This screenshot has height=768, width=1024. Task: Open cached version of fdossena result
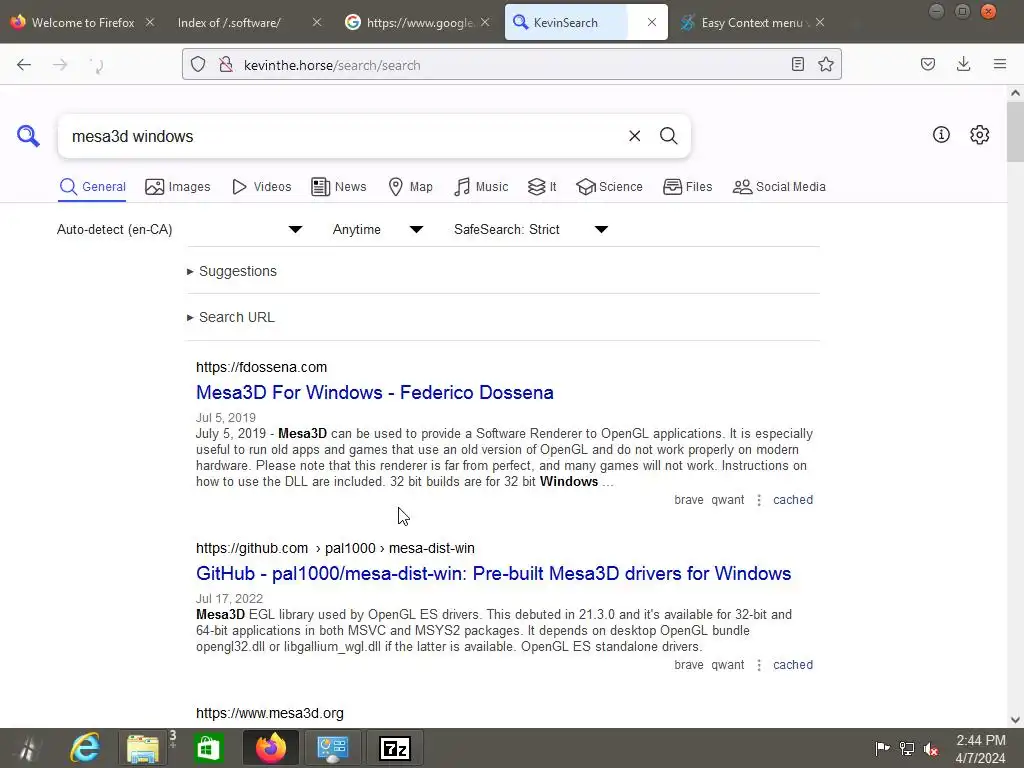[793, 500]
